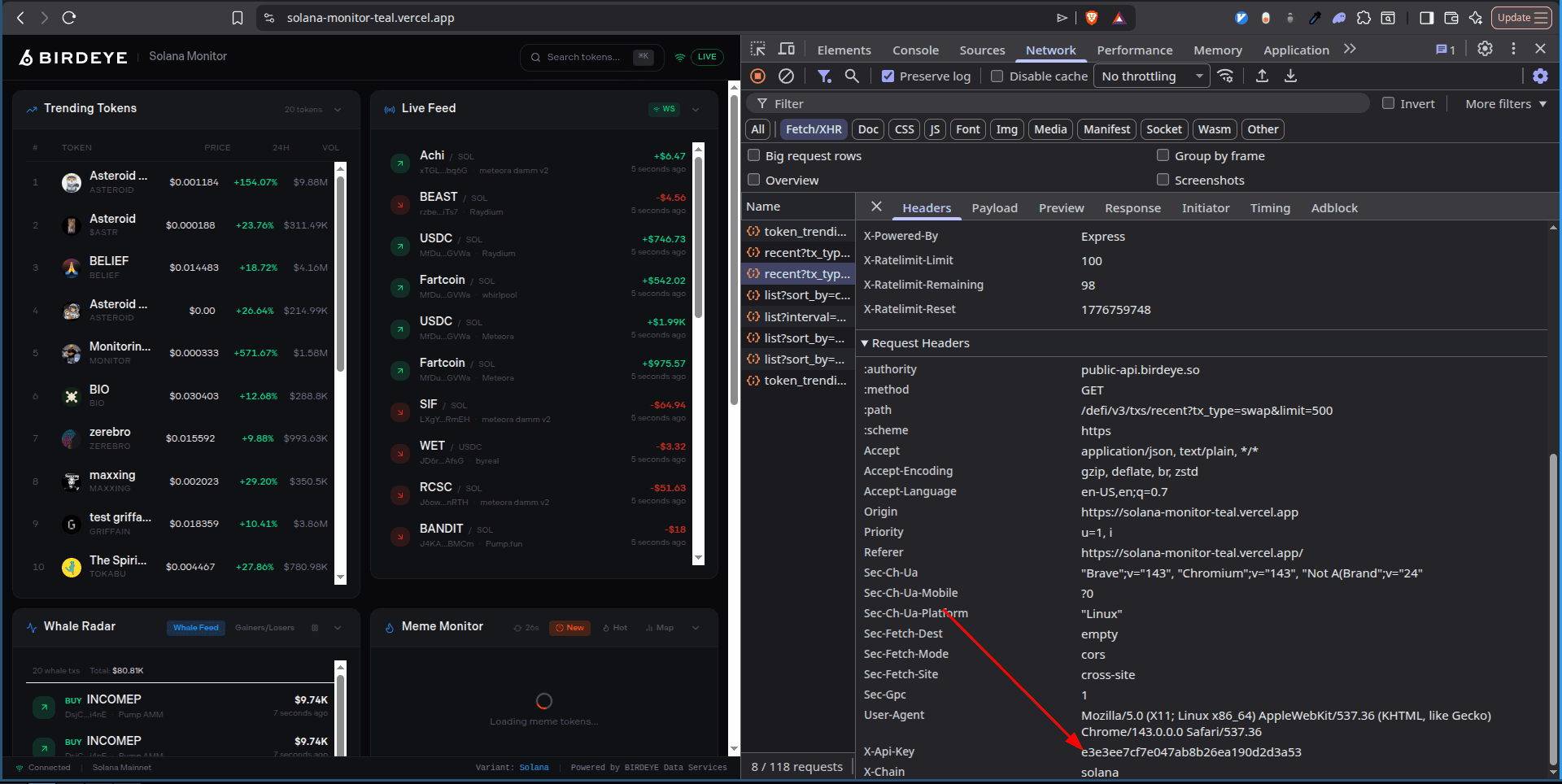Select the All filter toggle
The image size is (1562, 784).
click(757, 129)
